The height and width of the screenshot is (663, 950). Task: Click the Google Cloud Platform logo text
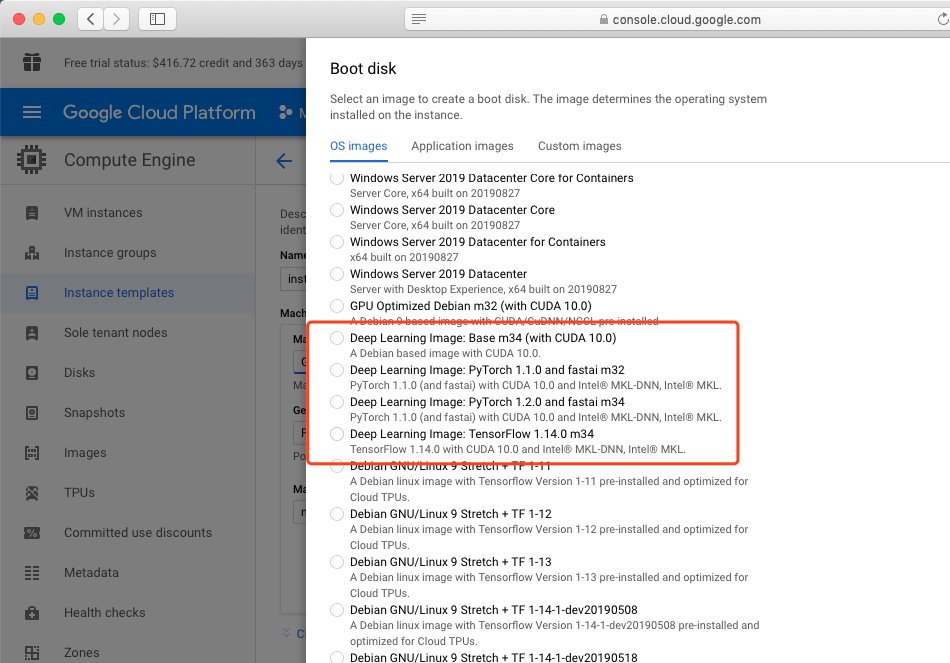[159, 112]
